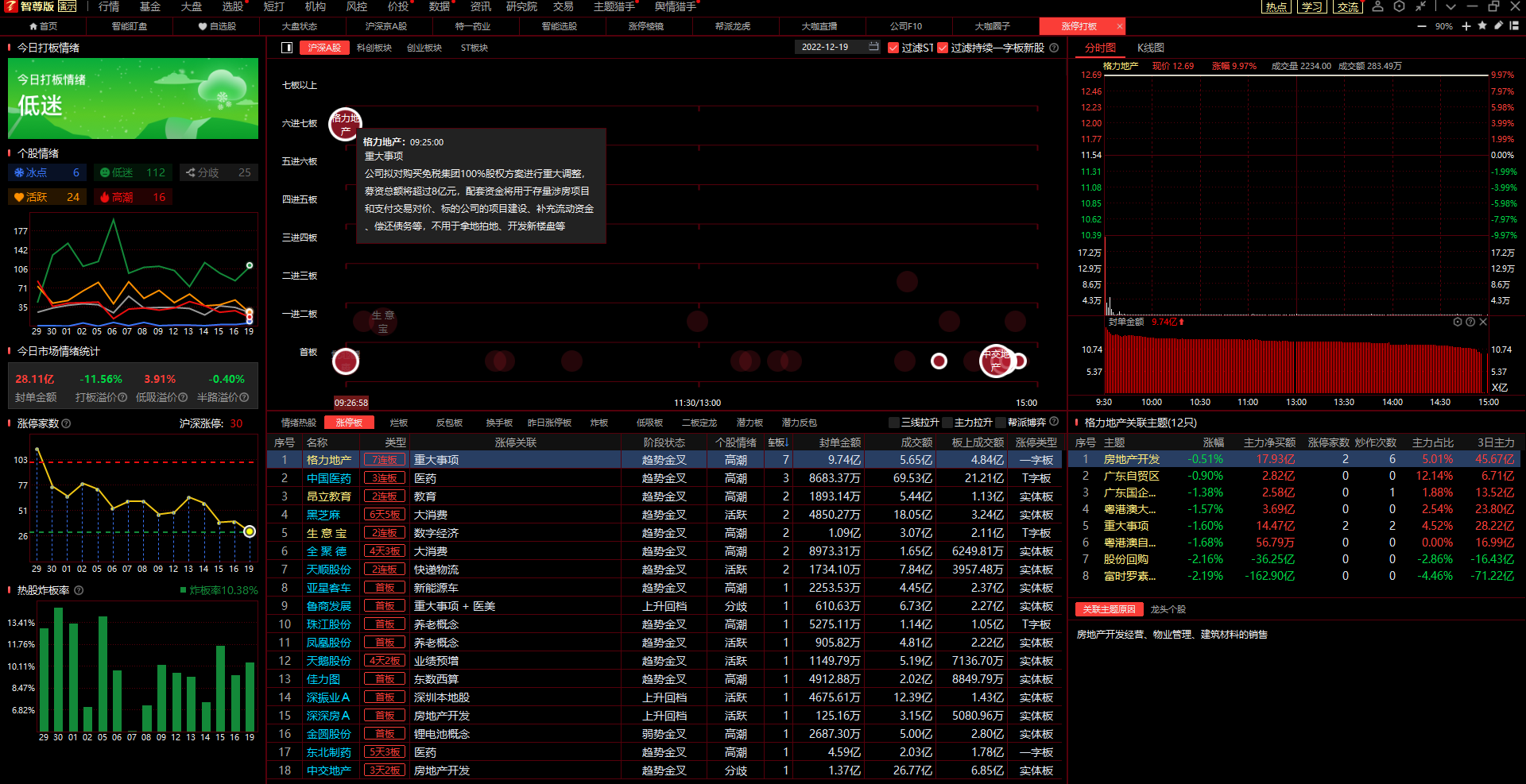This screenshot has height=784, width=1526.
Task: Switch to the 分时图 tab
Action: (x=1100, y=48)
